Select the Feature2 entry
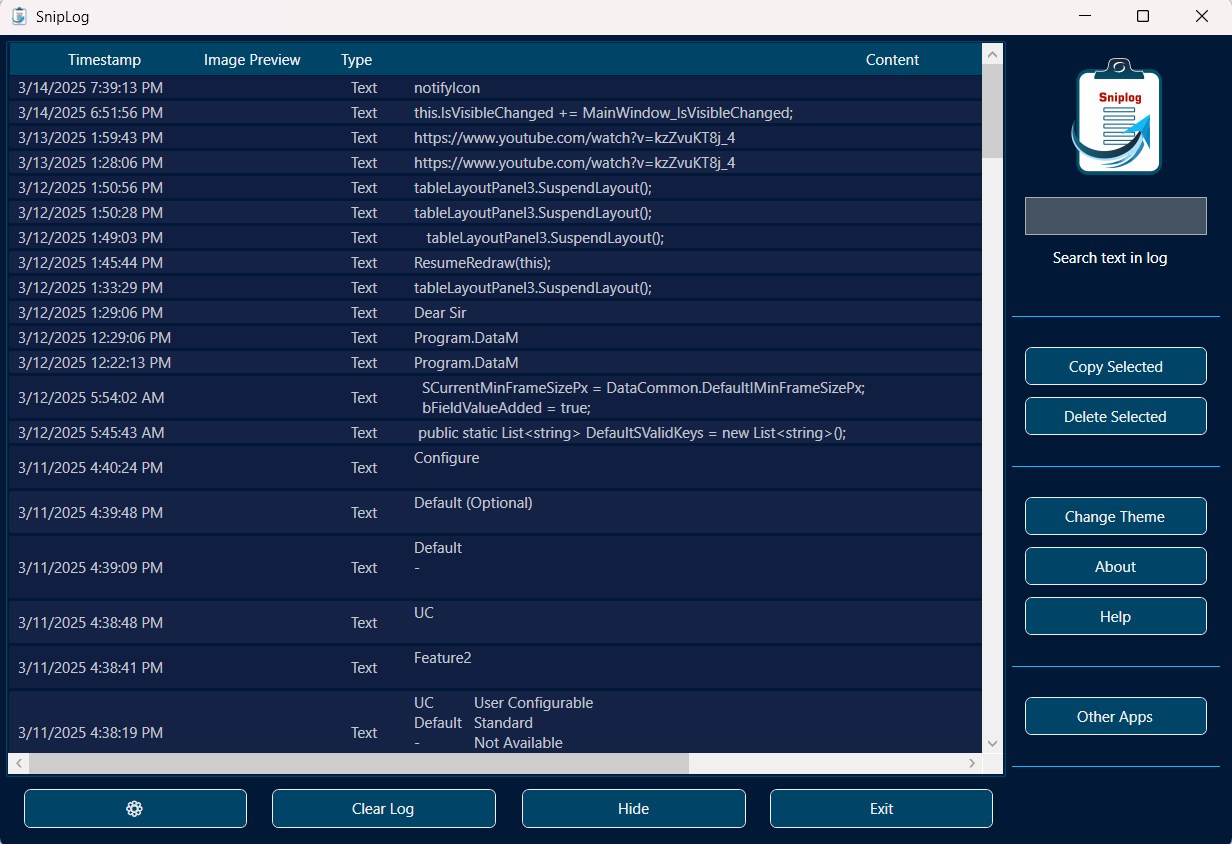Viewport: 1232px width, 844px height. [496, 668]
